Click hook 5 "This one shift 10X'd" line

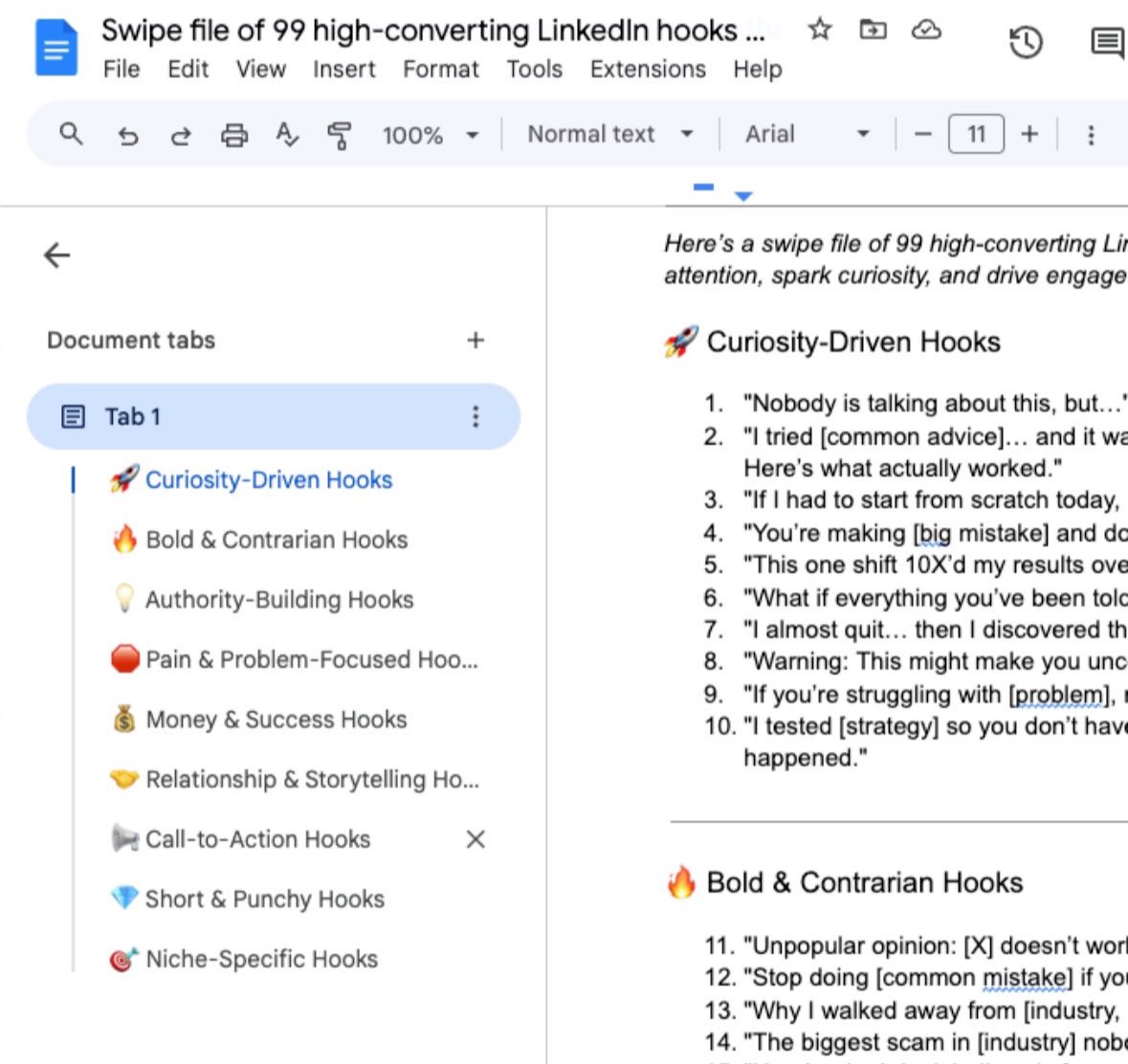(935, 565)
